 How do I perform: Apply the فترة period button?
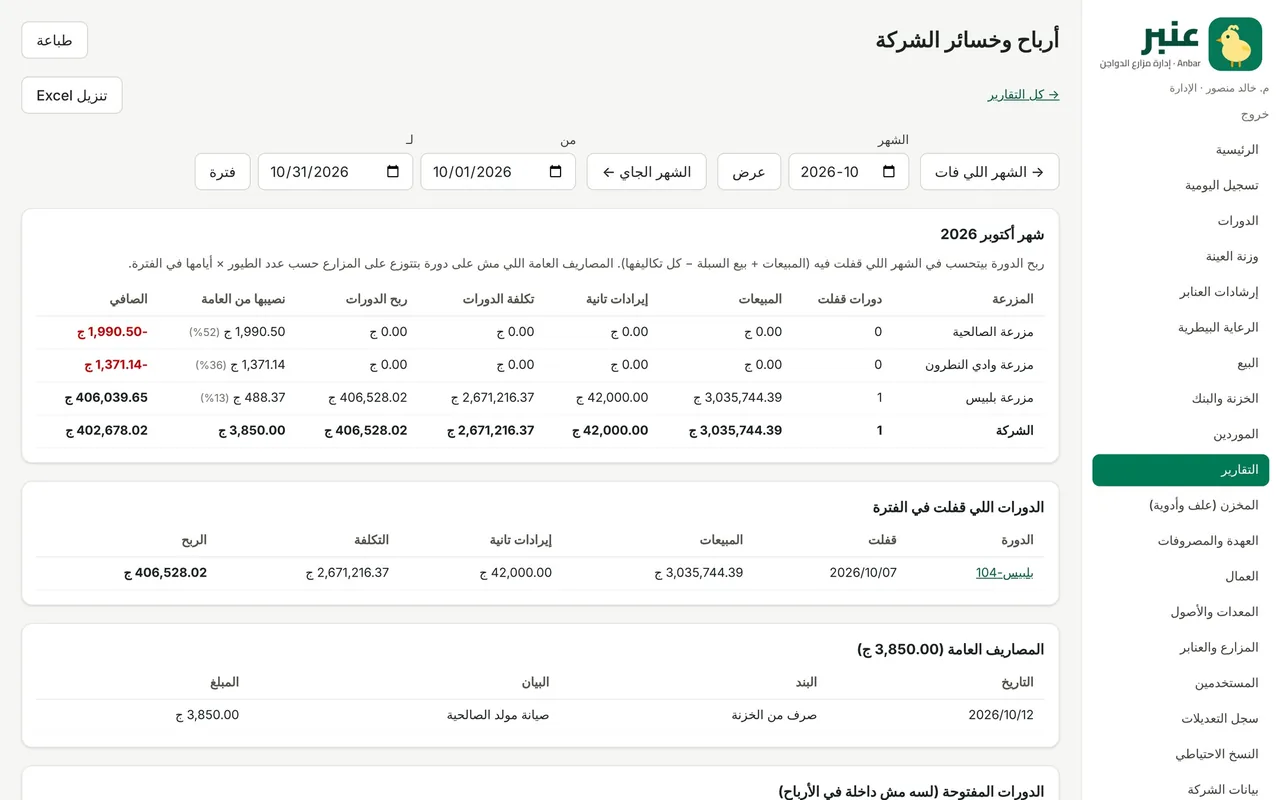(222, 172)
